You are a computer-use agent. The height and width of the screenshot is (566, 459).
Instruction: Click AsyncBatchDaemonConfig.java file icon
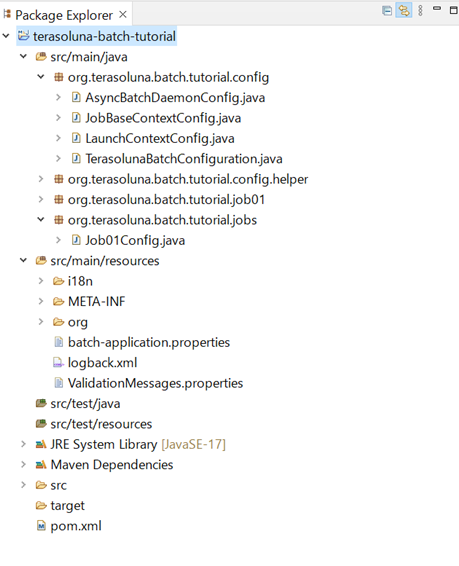[76, 97]
